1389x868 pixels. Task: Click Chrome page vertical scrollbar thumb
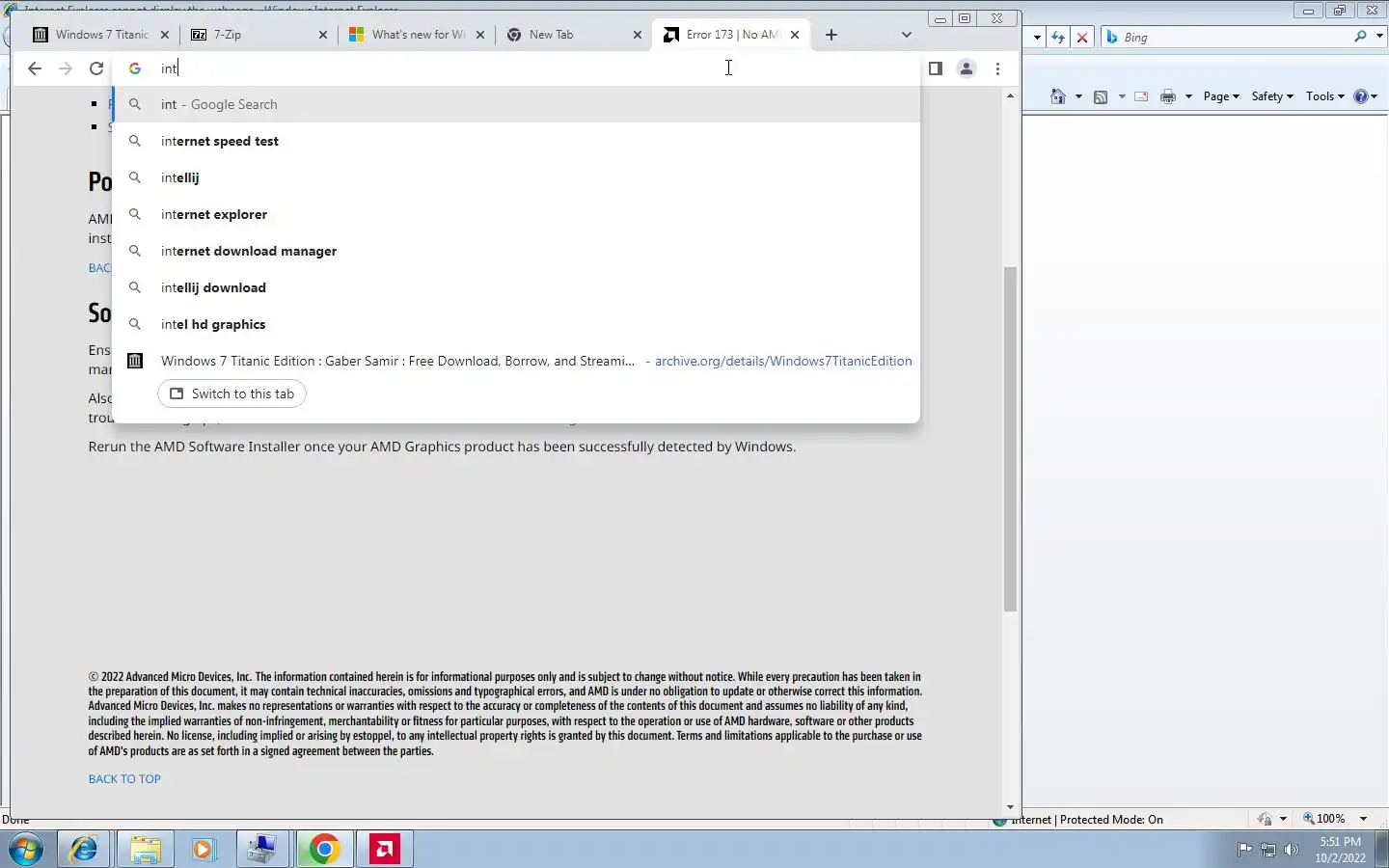click(1010, 439)
